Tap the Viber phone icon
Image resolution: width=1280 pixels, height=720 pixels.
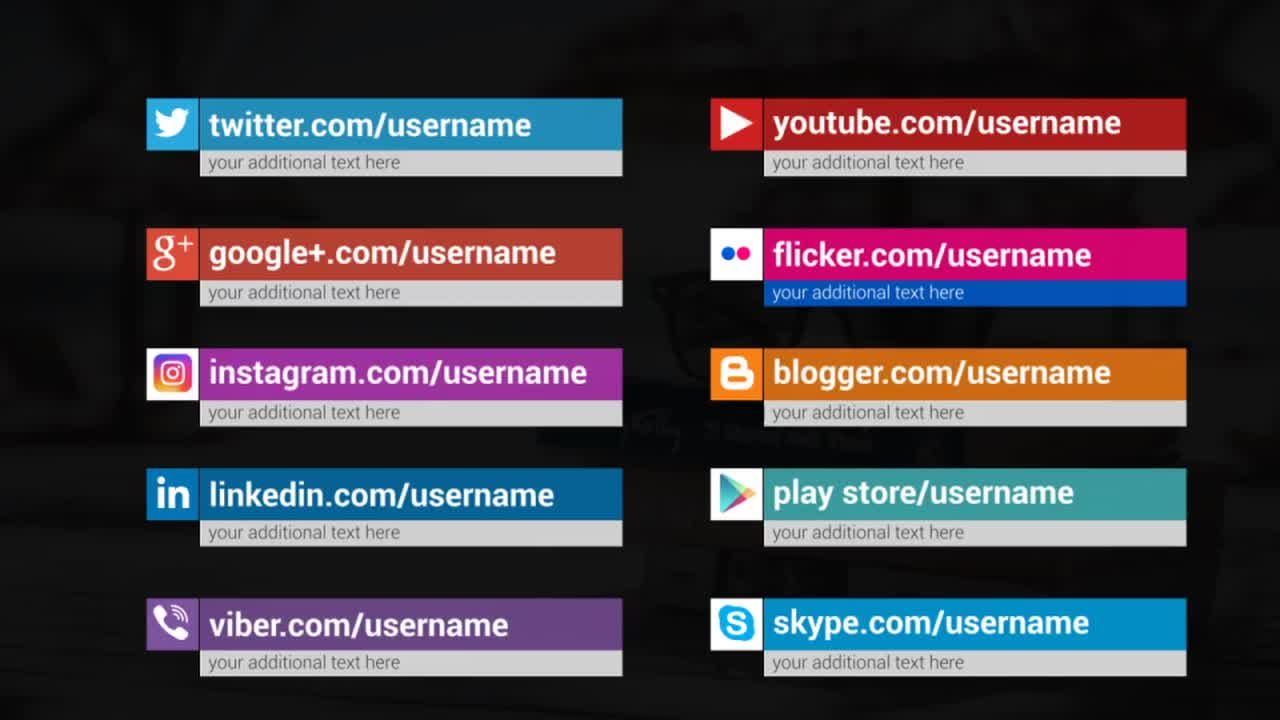point(172,624)
